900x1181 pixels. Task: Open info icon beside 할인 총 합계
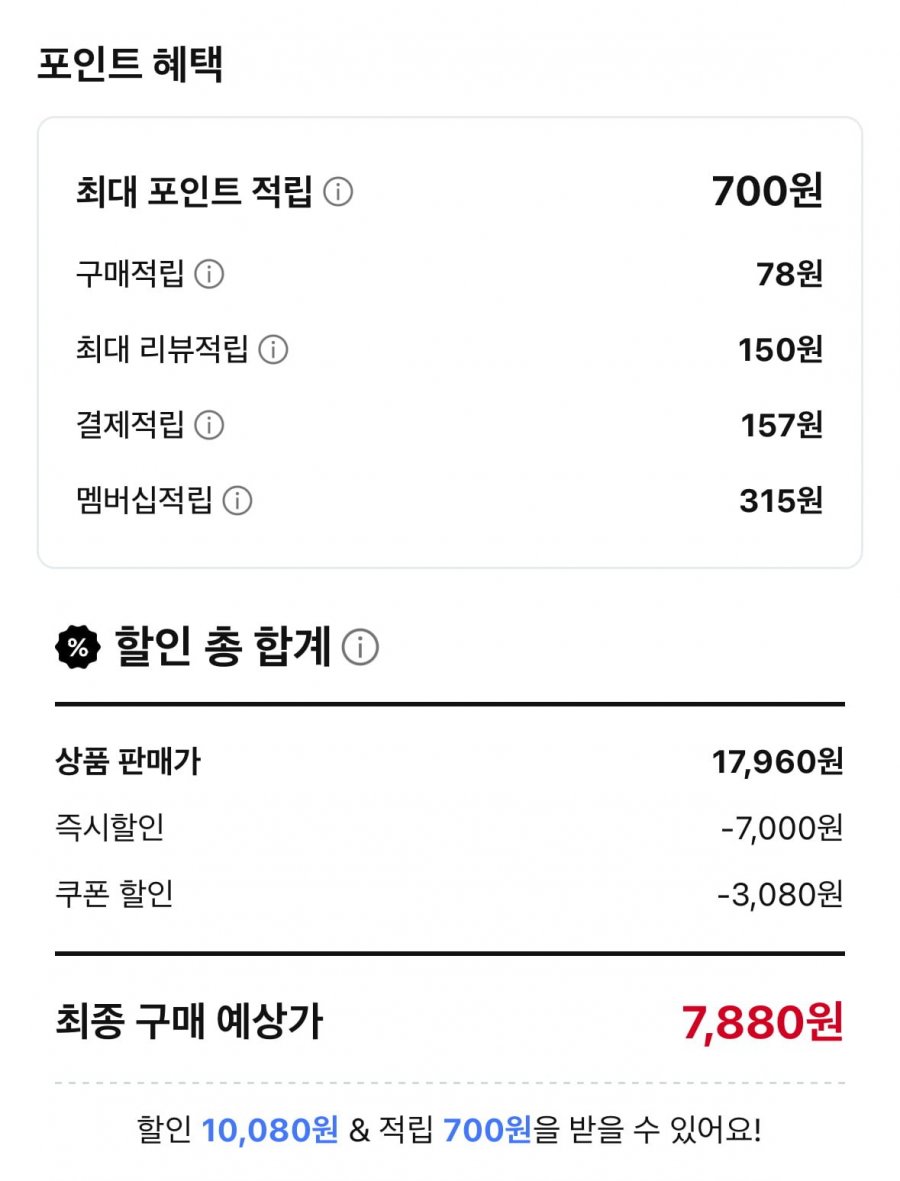[360, 649]
